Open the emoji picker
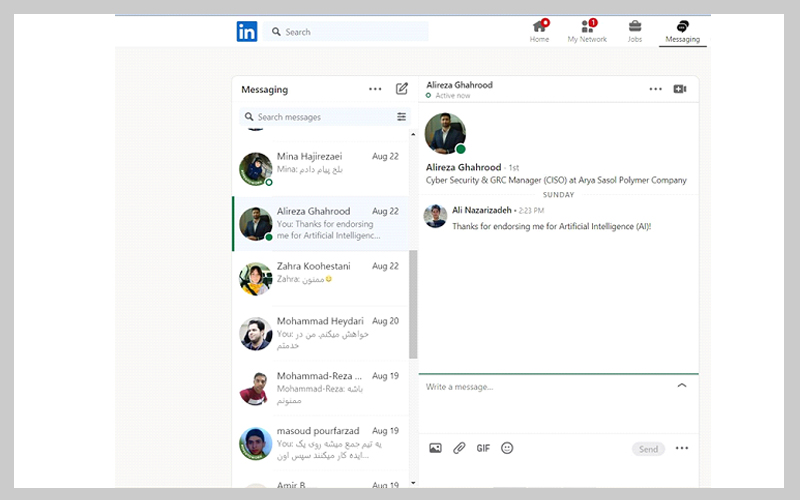 (x=507, y=448)
